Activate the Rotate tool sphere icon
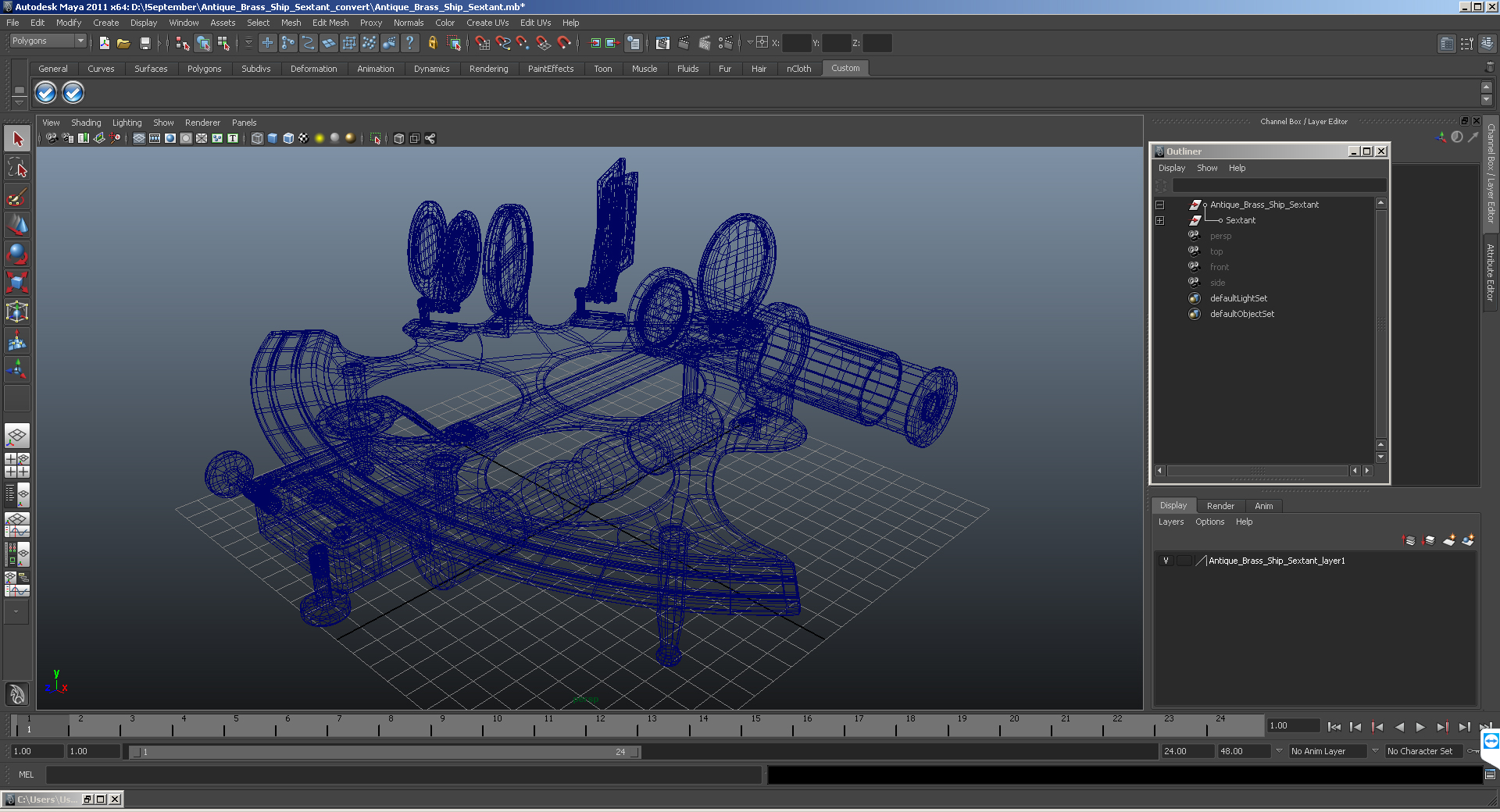The image size is (1500, 812). pyautogui.click(x=17, y=253)
